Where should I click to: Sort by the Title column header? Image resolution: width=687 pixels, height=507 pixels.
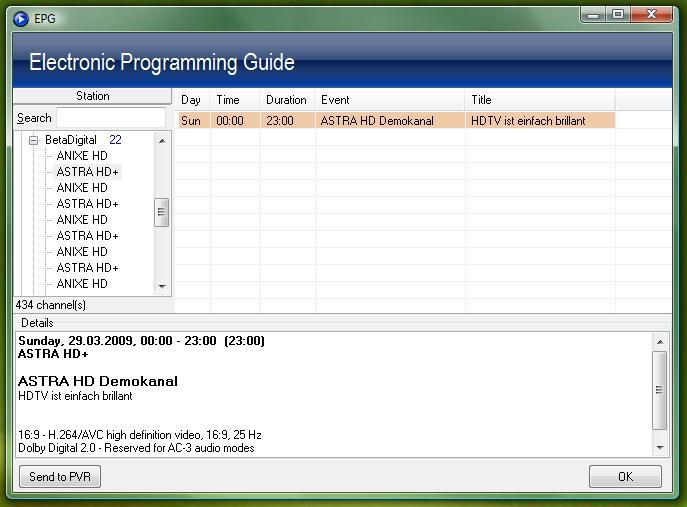(x=540, y=100)
